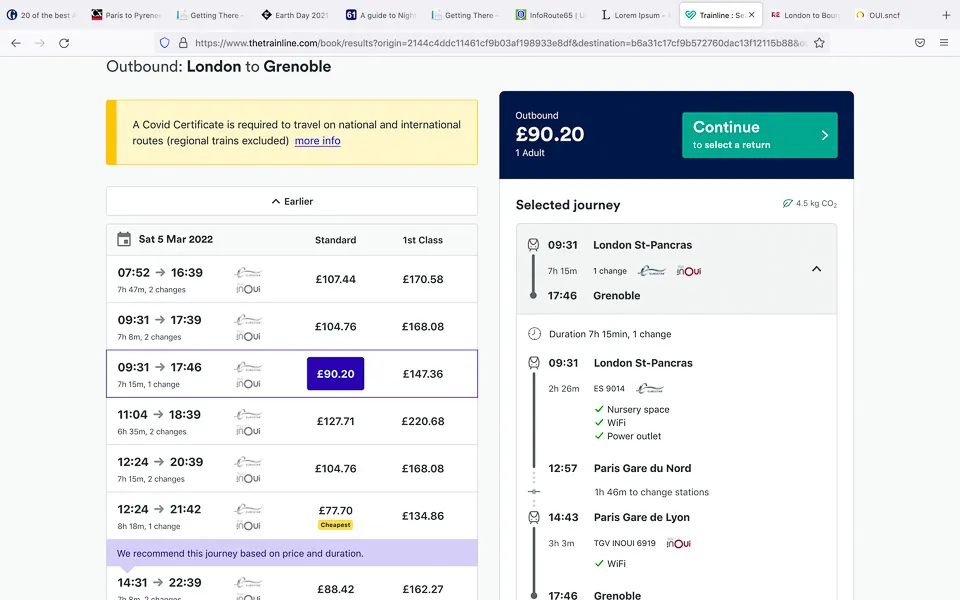Viewport: 960px width, 600px height.
Task: Click the inOui logo in 11:04 row
Action: point(249,431)
